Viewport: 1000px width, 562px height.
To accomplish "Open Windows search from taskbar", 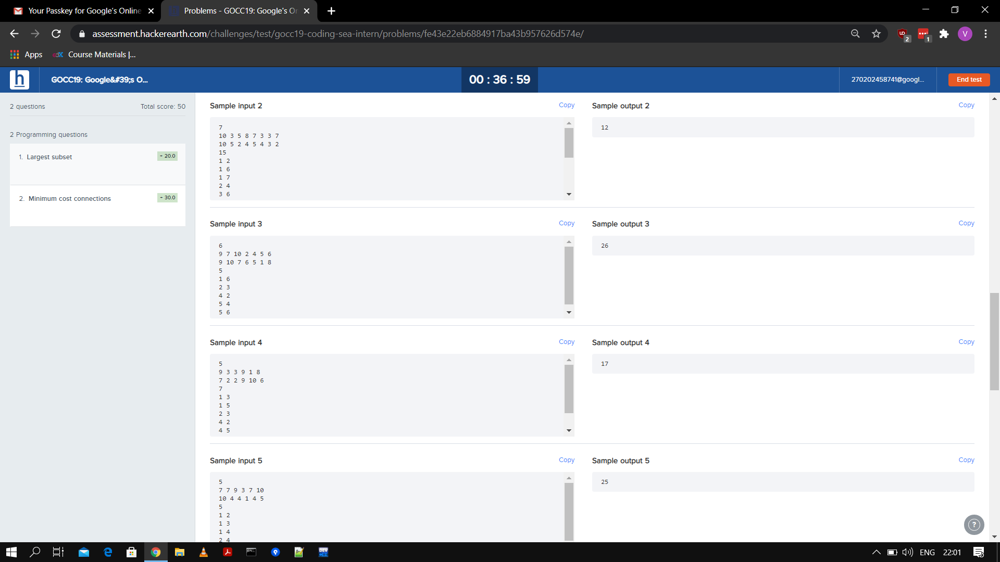I will coord(35,552).
